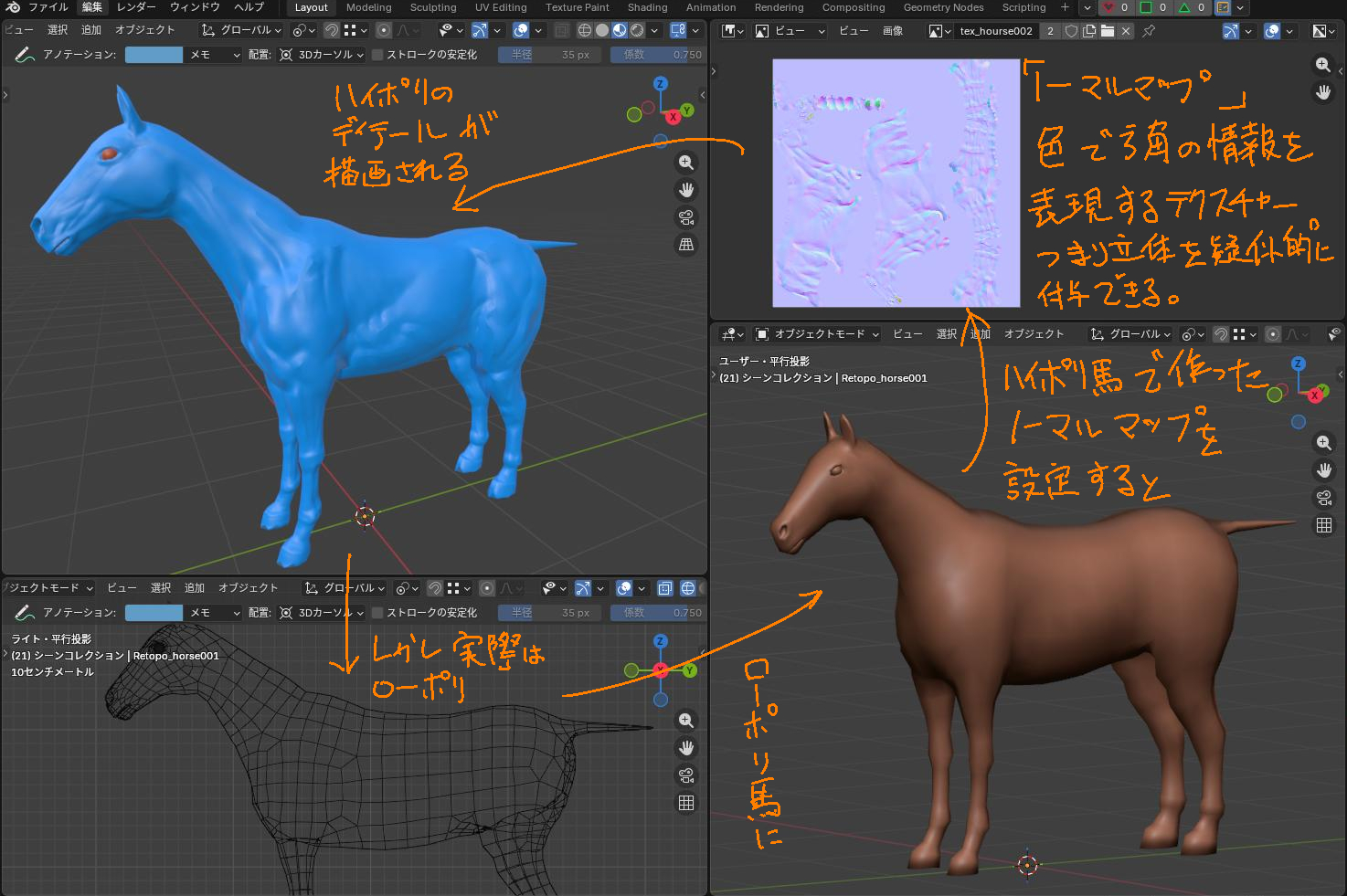Expand グローバル orientation dropdown in top-left viewport
The width and height of the screenshot is (1347, 896).
tap(242, 30)
